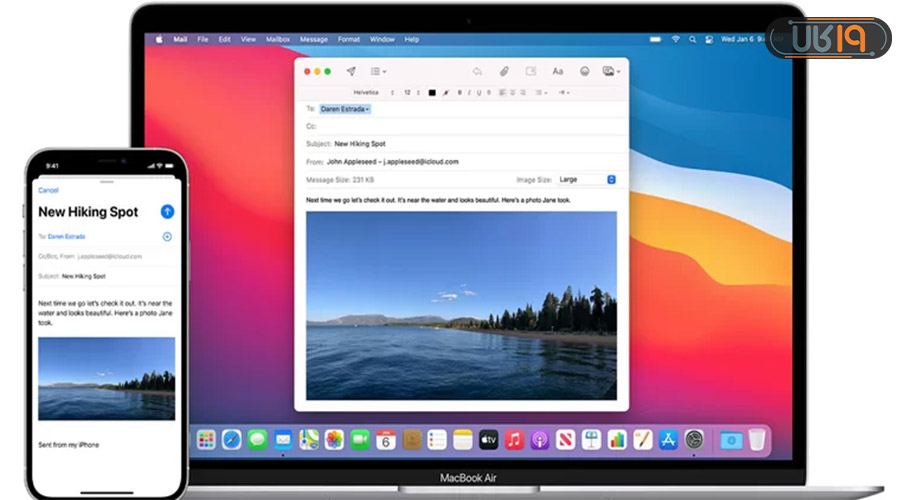Image resolution: width=900 pixels, height=500 pixels.
Task: Click the Aa format bar icon
Action: click(557, 72)
